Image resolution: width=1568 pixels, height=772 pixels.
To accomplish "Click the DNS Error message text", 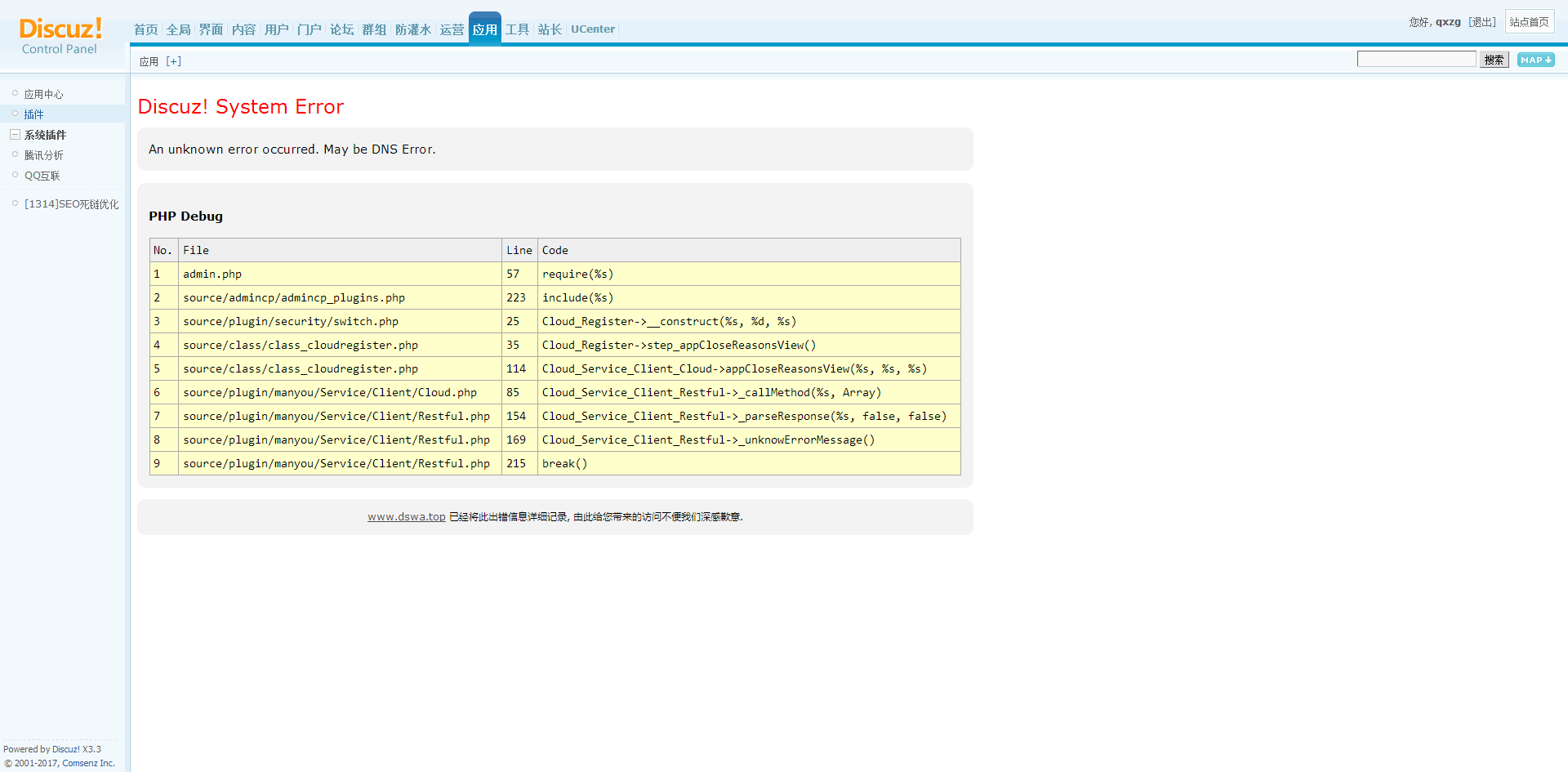I will (292, 149).
